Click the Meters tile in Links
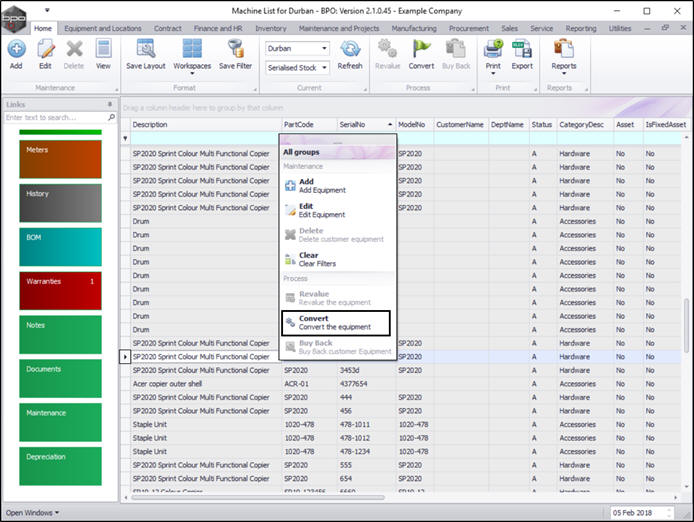 tap(60, 160)
